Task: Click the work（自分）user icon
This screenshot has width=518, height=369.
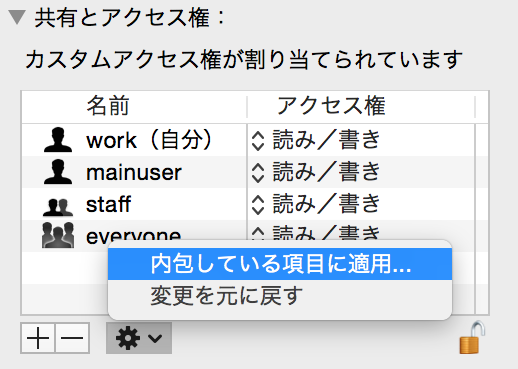Action: click(x=58, y=140)
